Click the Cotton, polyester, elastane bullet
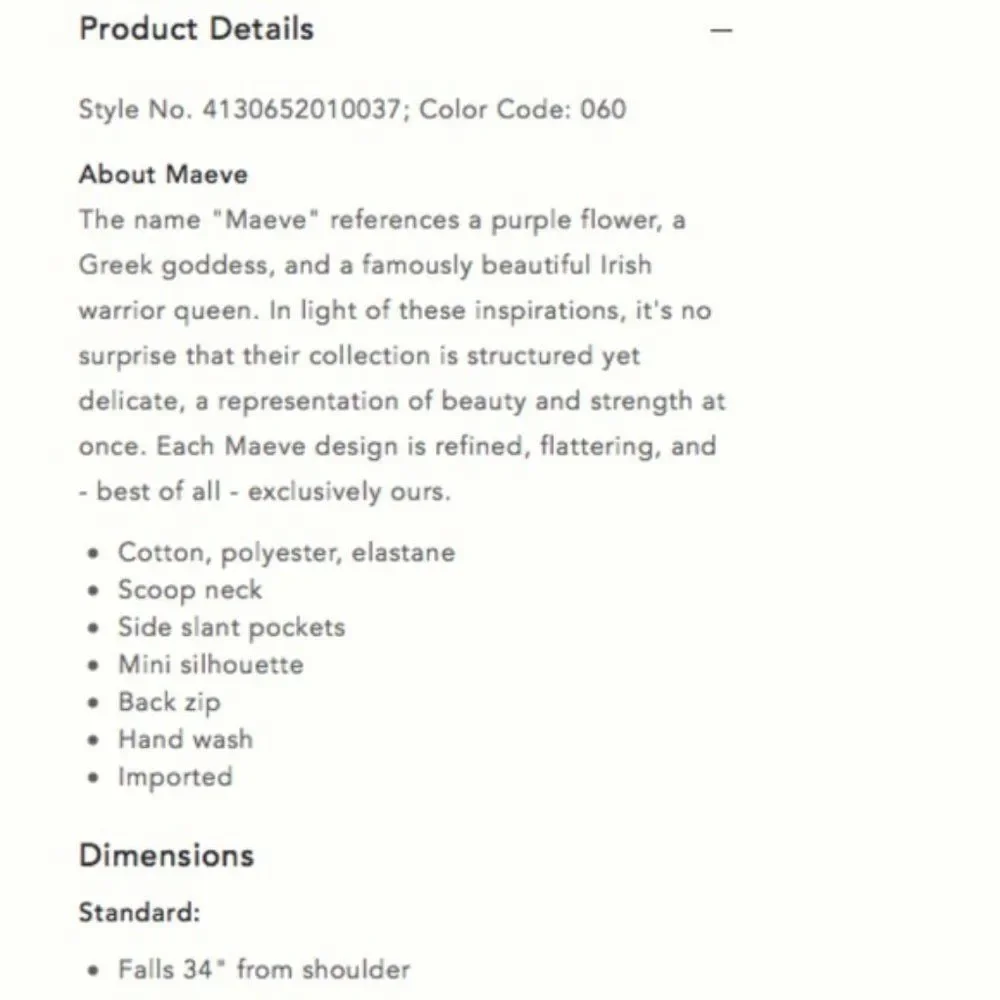This screenshot has width=1000, height=1000. pos(286,553)
